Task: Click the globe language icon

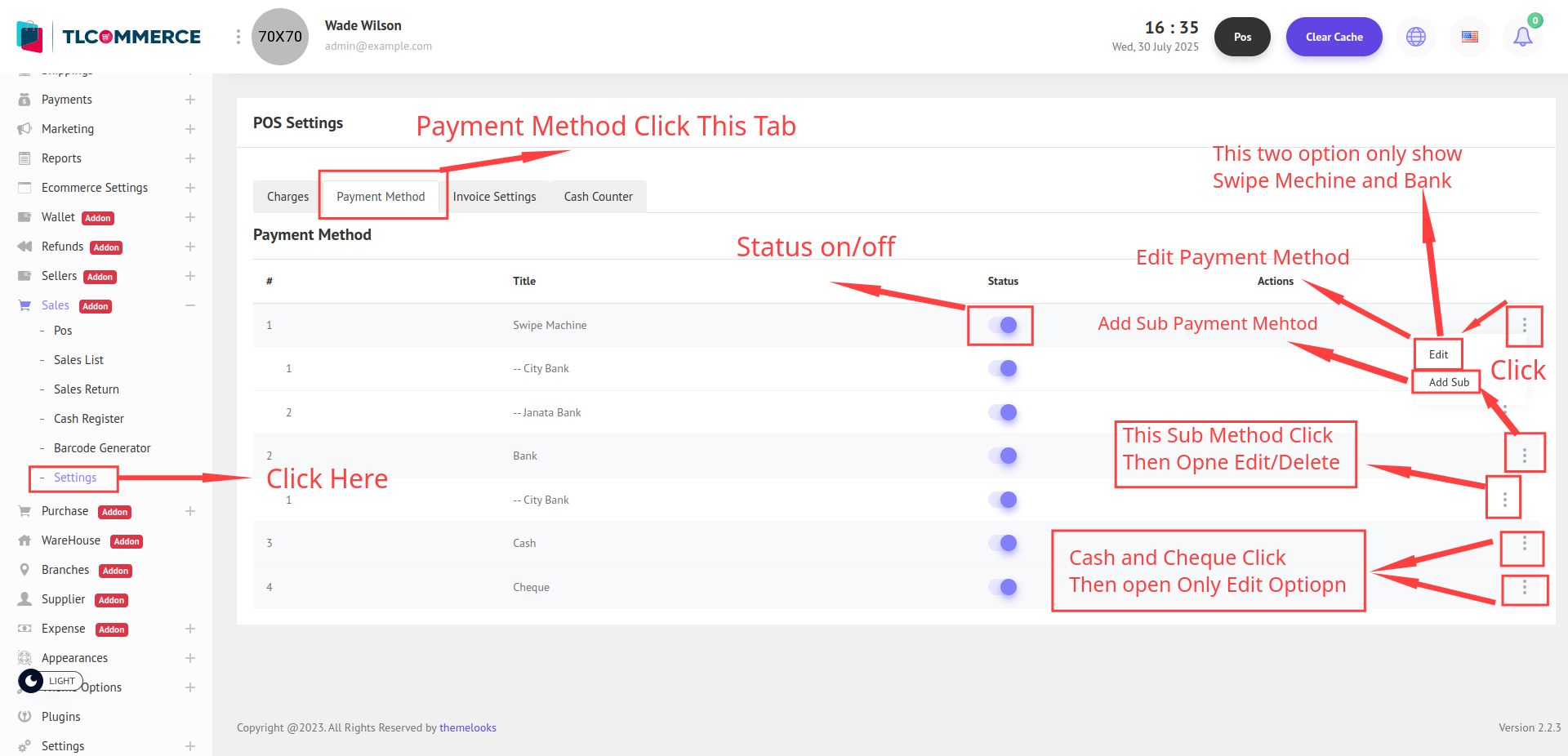Action: 1415,37
